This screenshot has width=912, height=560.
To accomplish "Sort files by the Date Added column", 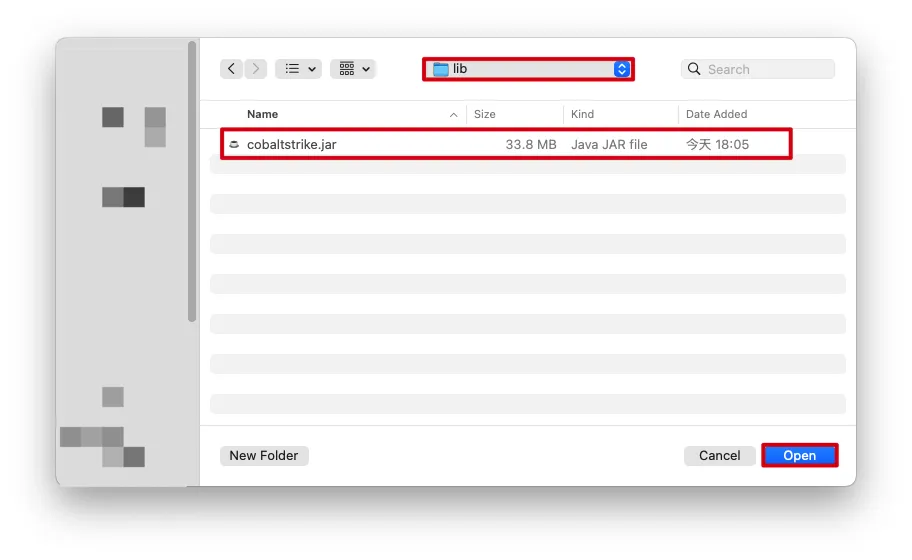I will pos(716,114).
